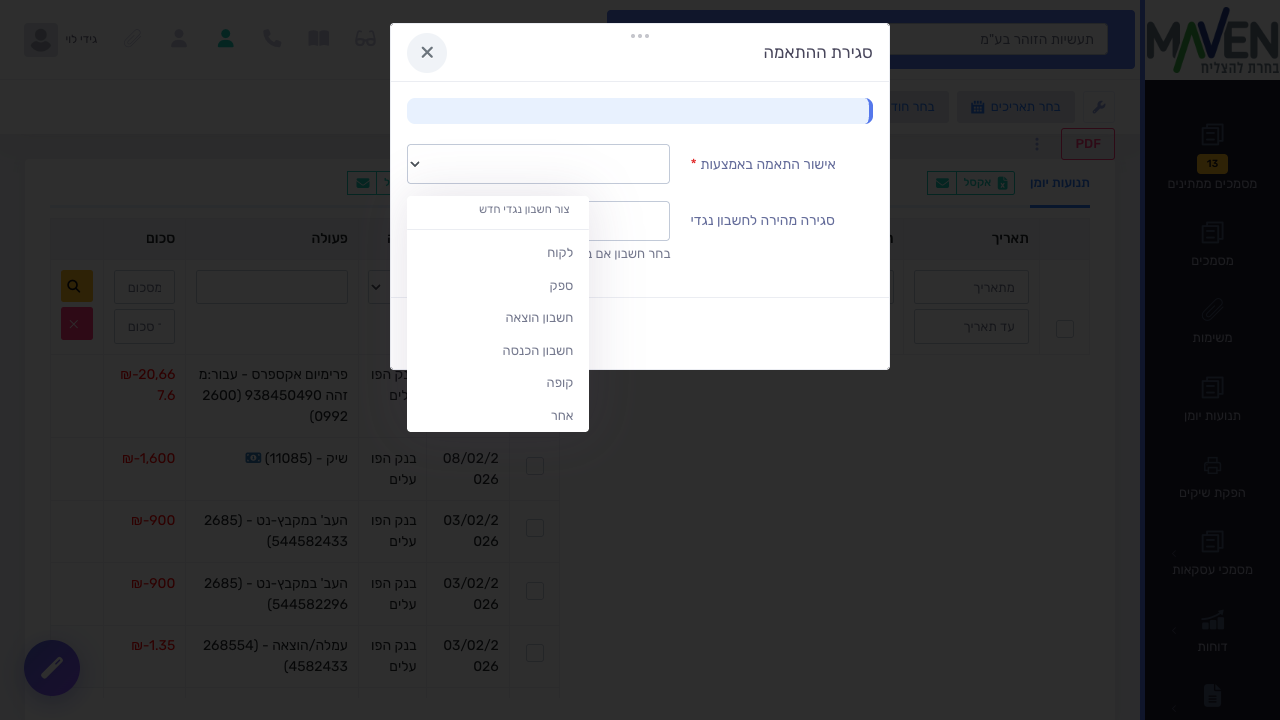Screen dimensions: 1280x720
Task: Click the מתאריך from-date field
Action: [971, 287]
